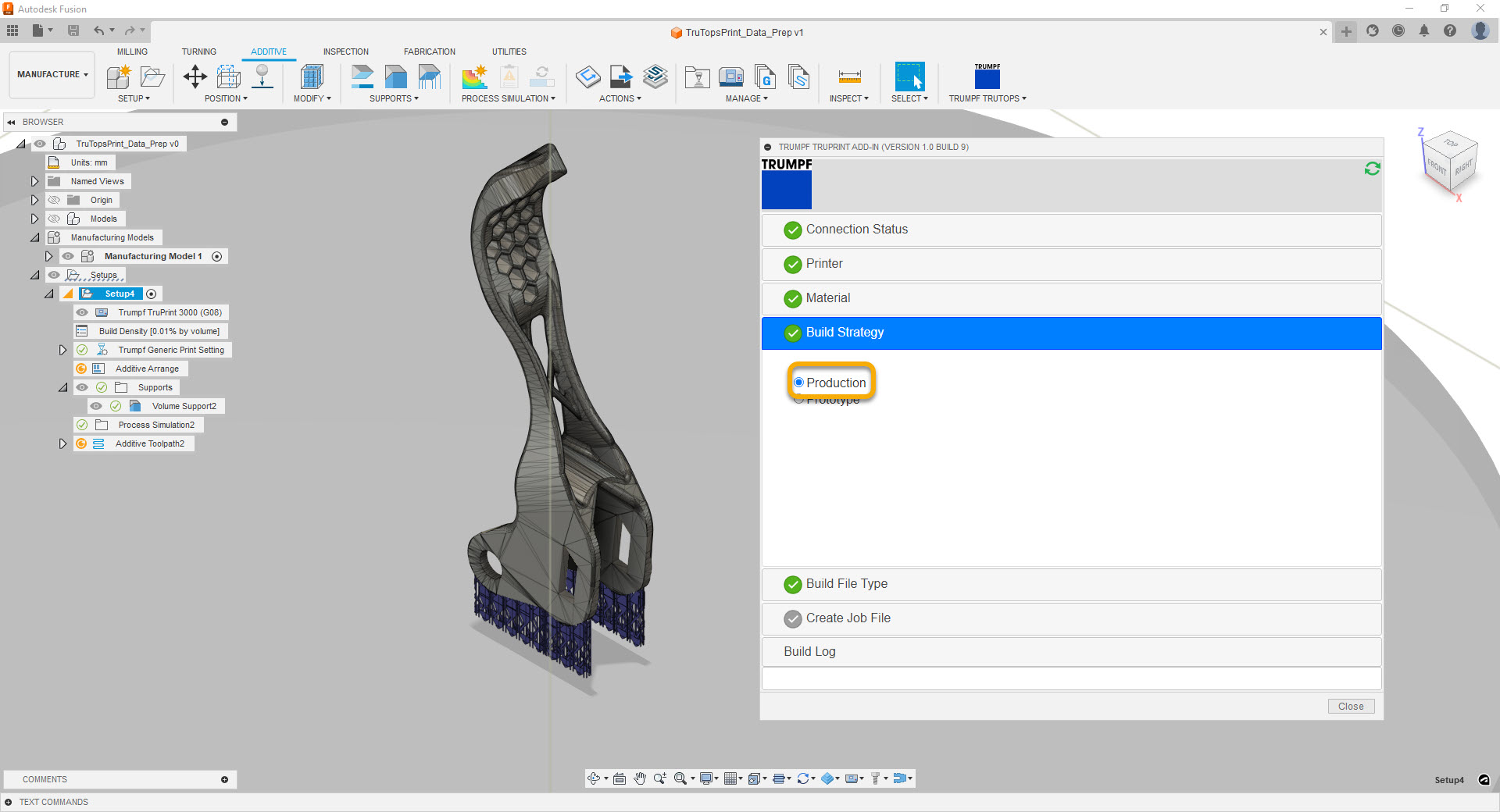Select the Production radio button
The image size is (1500, 812).
click(x=798, y=383)
